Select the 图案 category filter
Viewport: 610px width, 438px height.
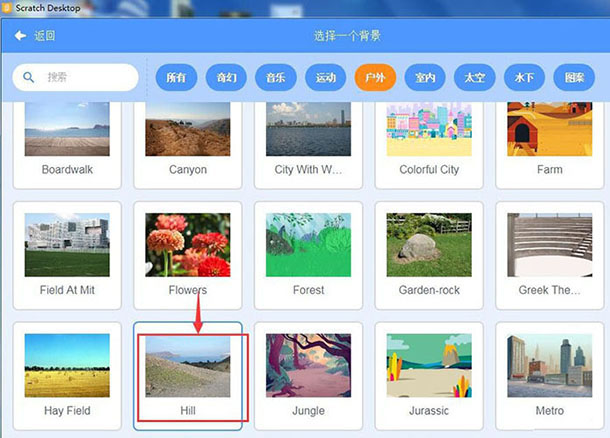click(574, 77)
